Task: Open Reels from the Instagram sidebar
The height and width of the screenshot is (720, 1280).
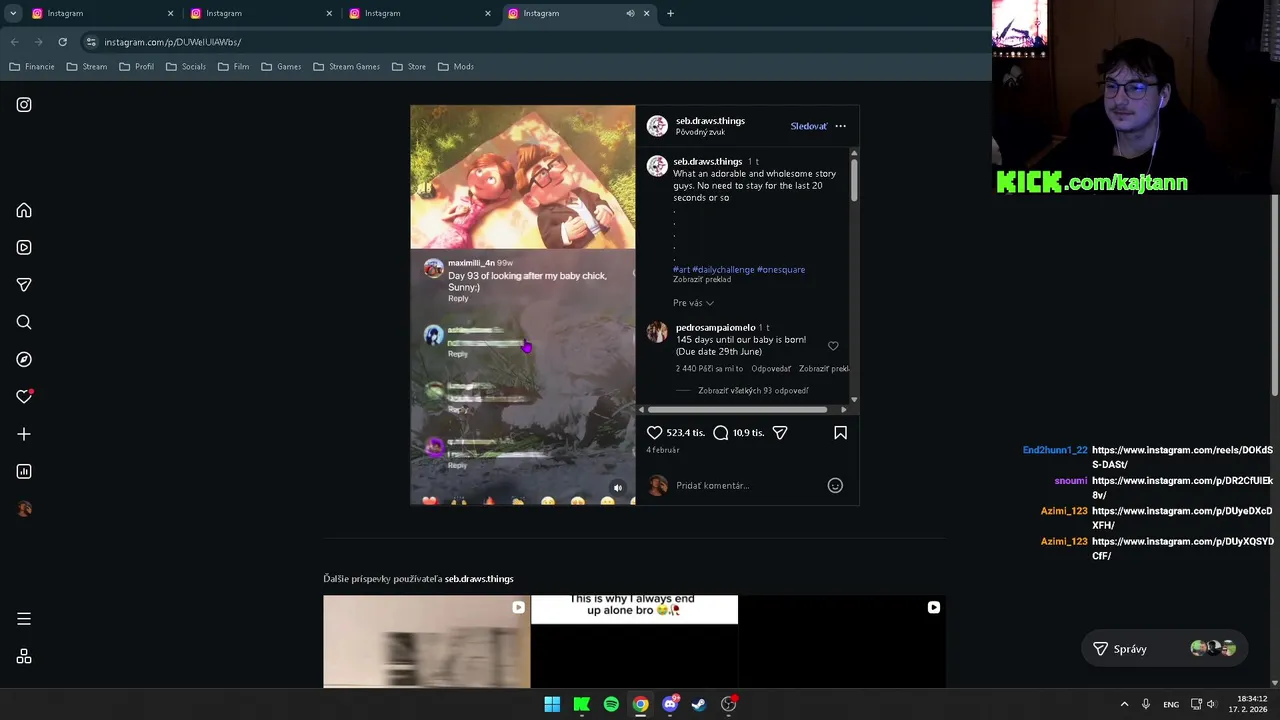Action: 24,248
